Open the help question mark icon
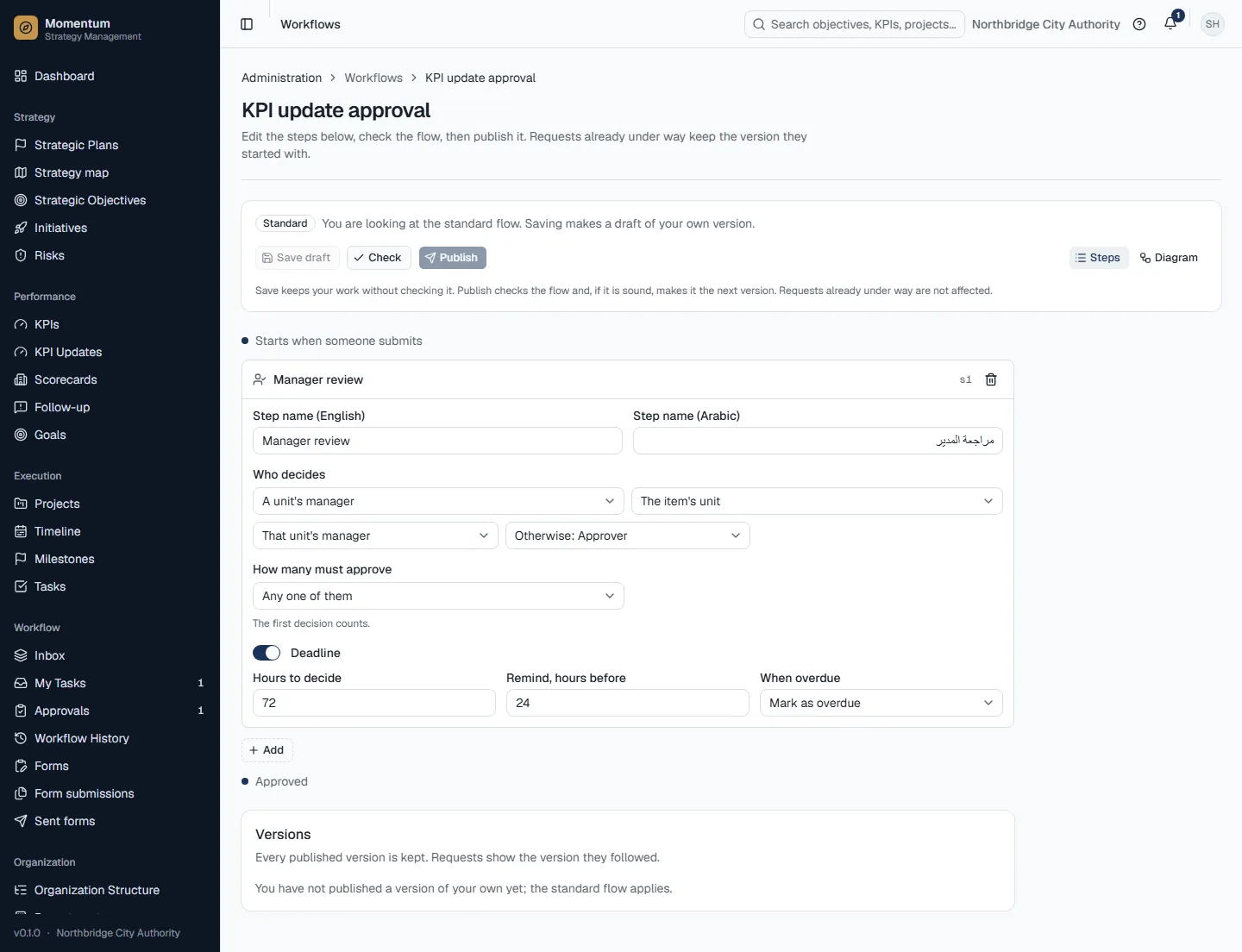 1139,24
